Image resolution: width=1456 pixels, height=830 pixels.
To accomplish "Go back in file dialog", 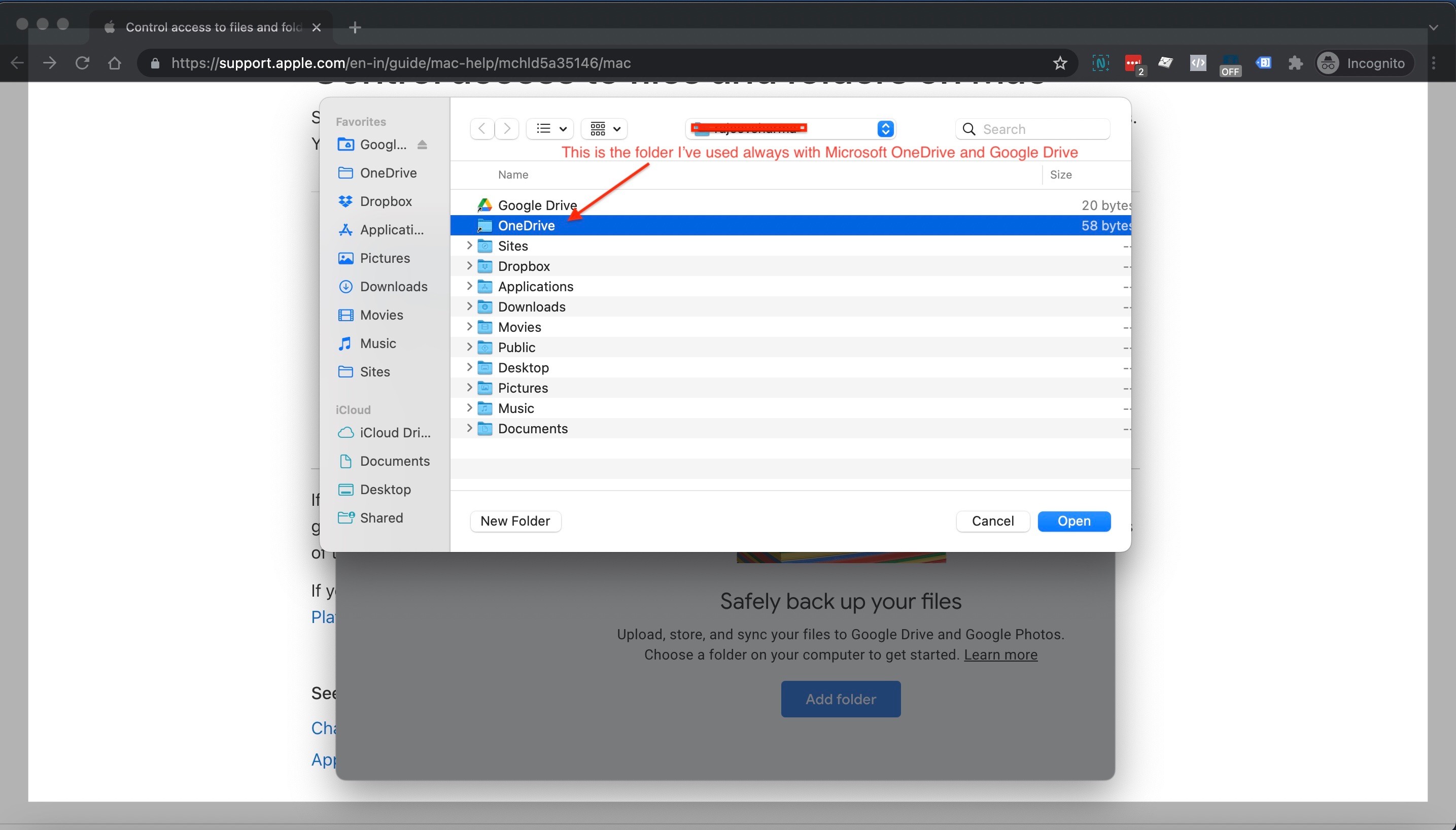I will pyautogui.click(x=482, y=129).
